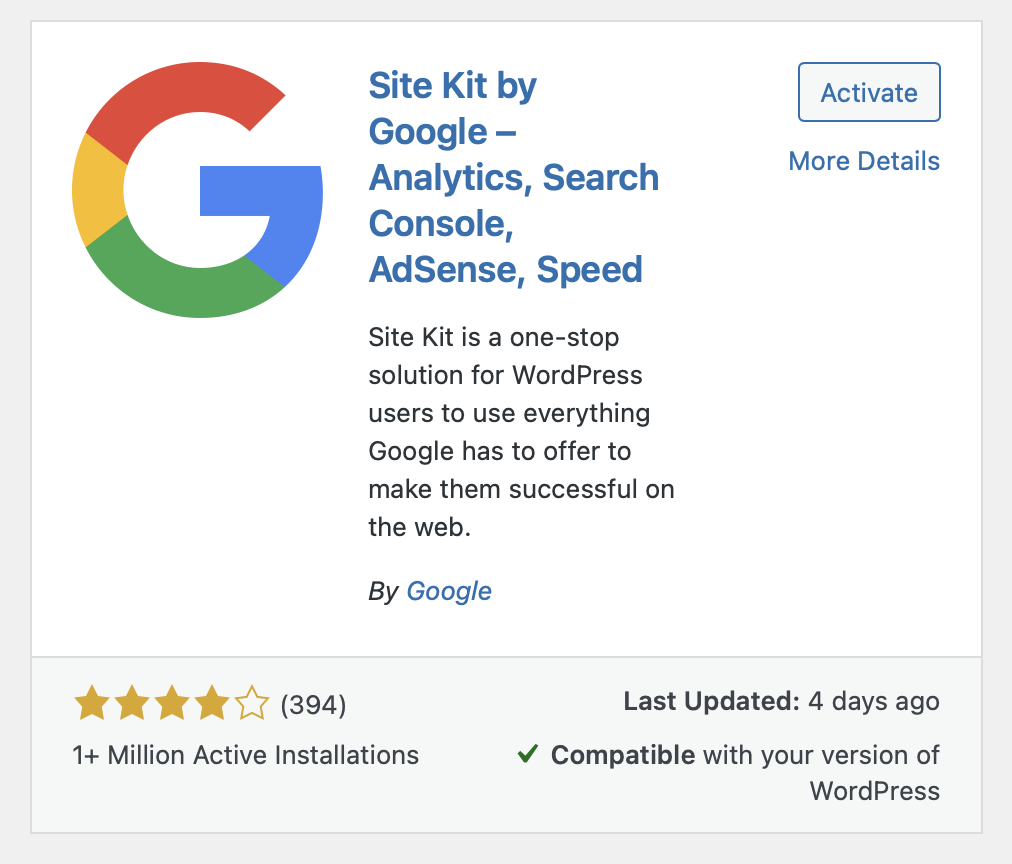Image resolution: width=1012 pixels, height=864 pixels.
Task: Open the More Details link
Action: [x=864, y=161]
